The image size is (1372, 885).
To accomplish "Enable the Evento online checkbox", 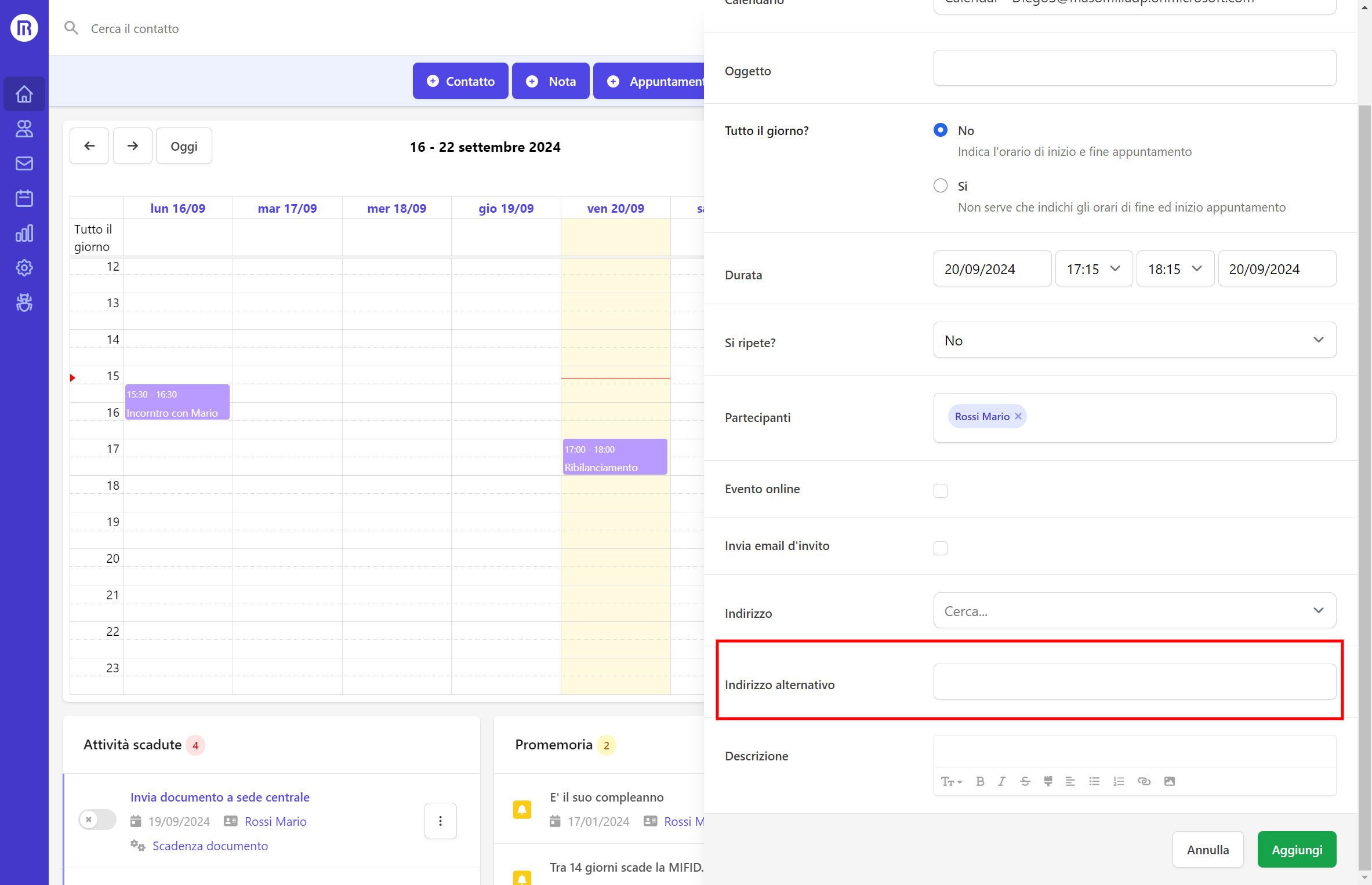I will click(941, 490).
